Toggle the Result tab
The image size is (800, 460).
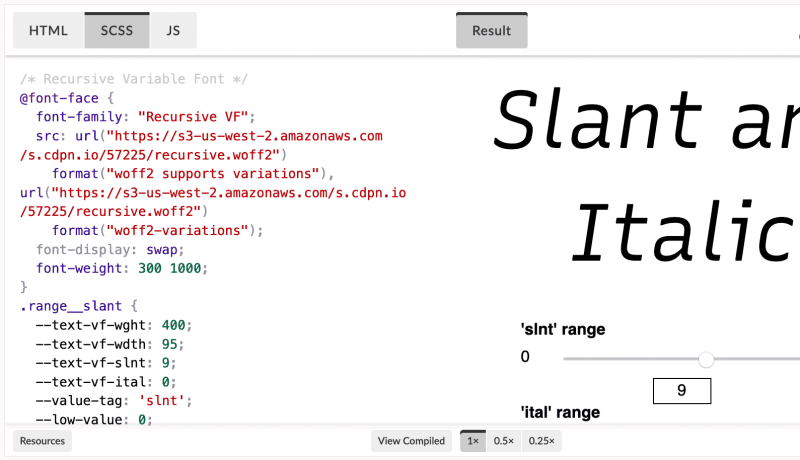pyautogui.click(x=491, y=31)
